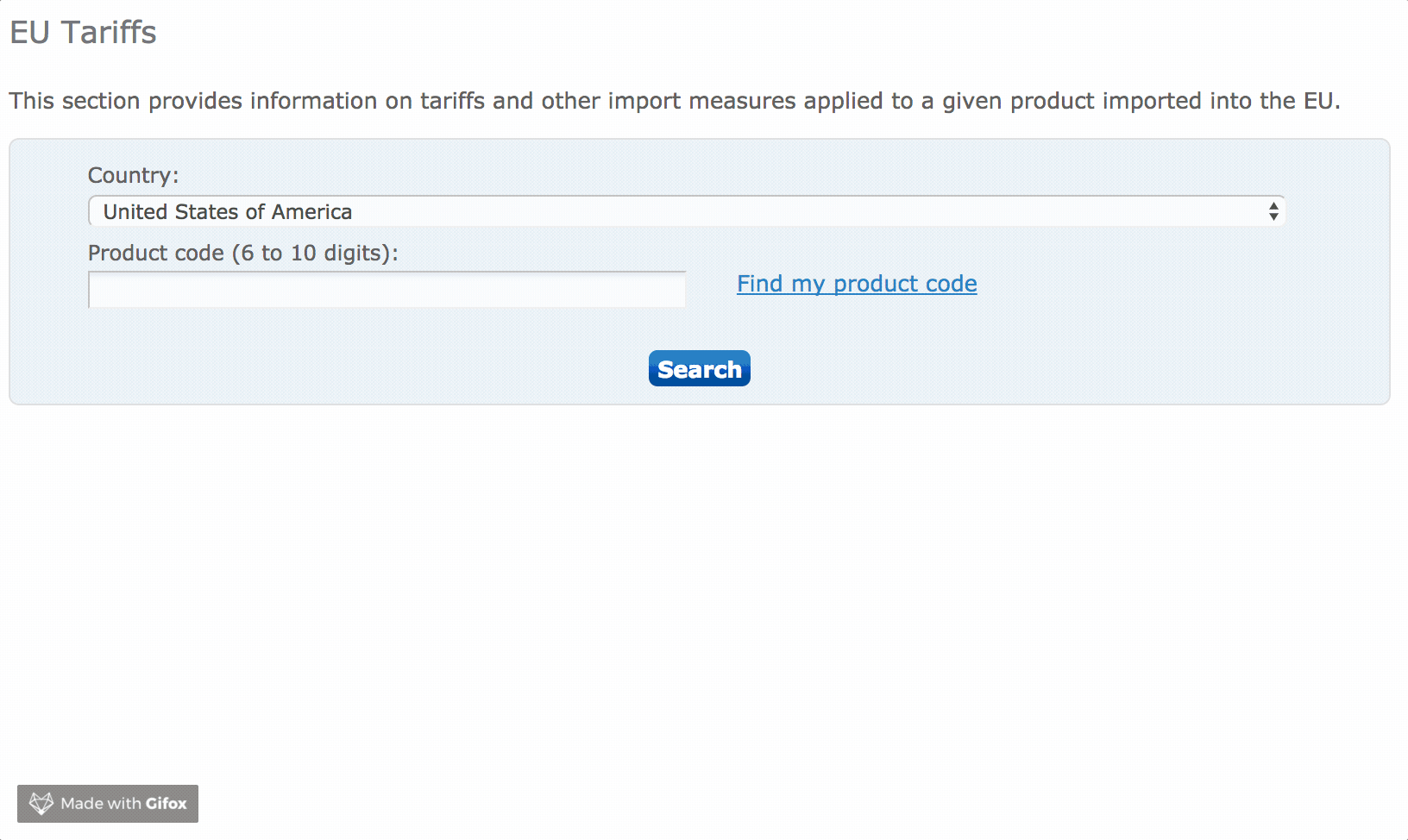Click 'This section provides information' intro text
This screenshot has height=840, width=1408.
point(193,101)
